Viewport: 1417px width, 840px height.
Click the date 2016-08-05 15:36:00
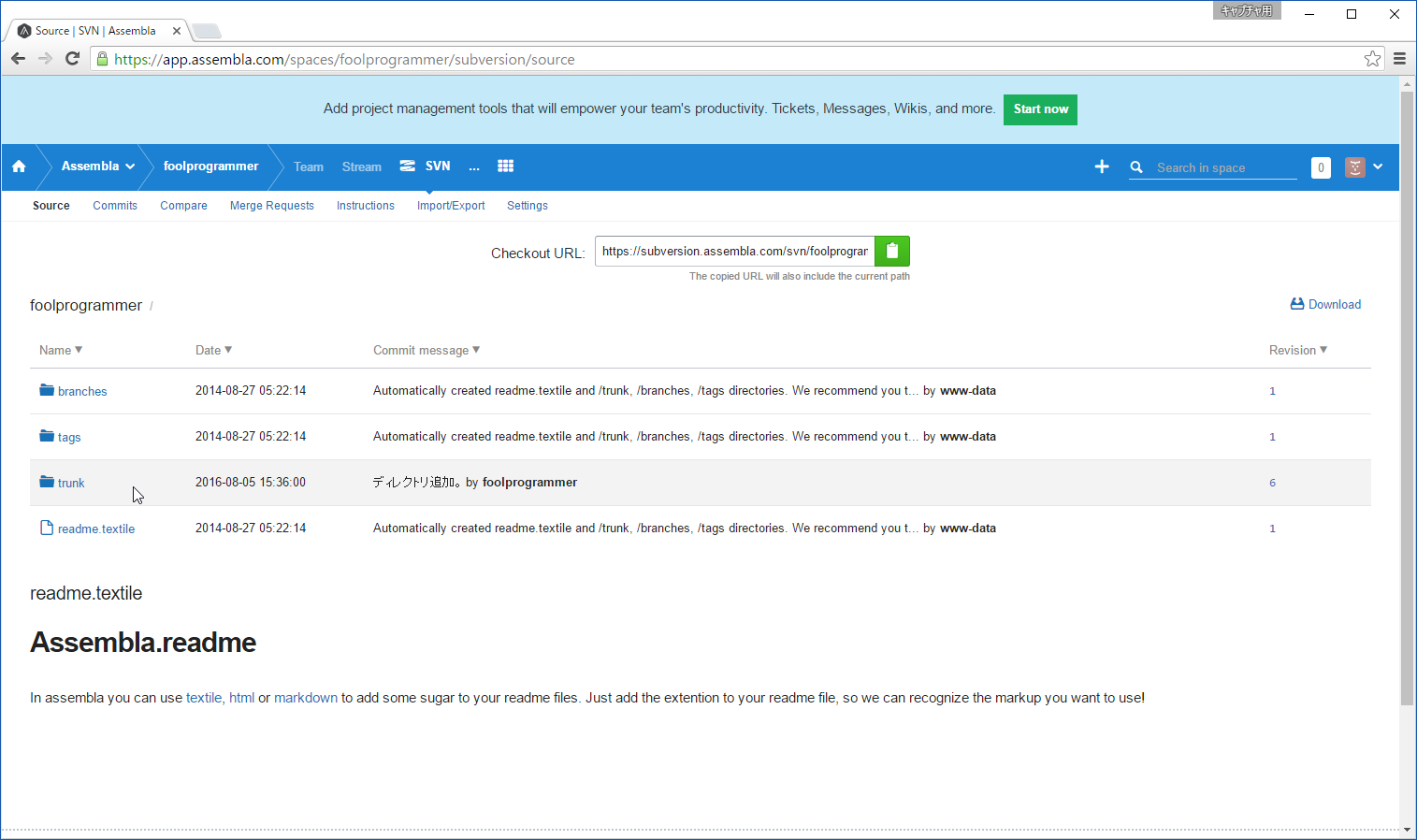(251, 483)
